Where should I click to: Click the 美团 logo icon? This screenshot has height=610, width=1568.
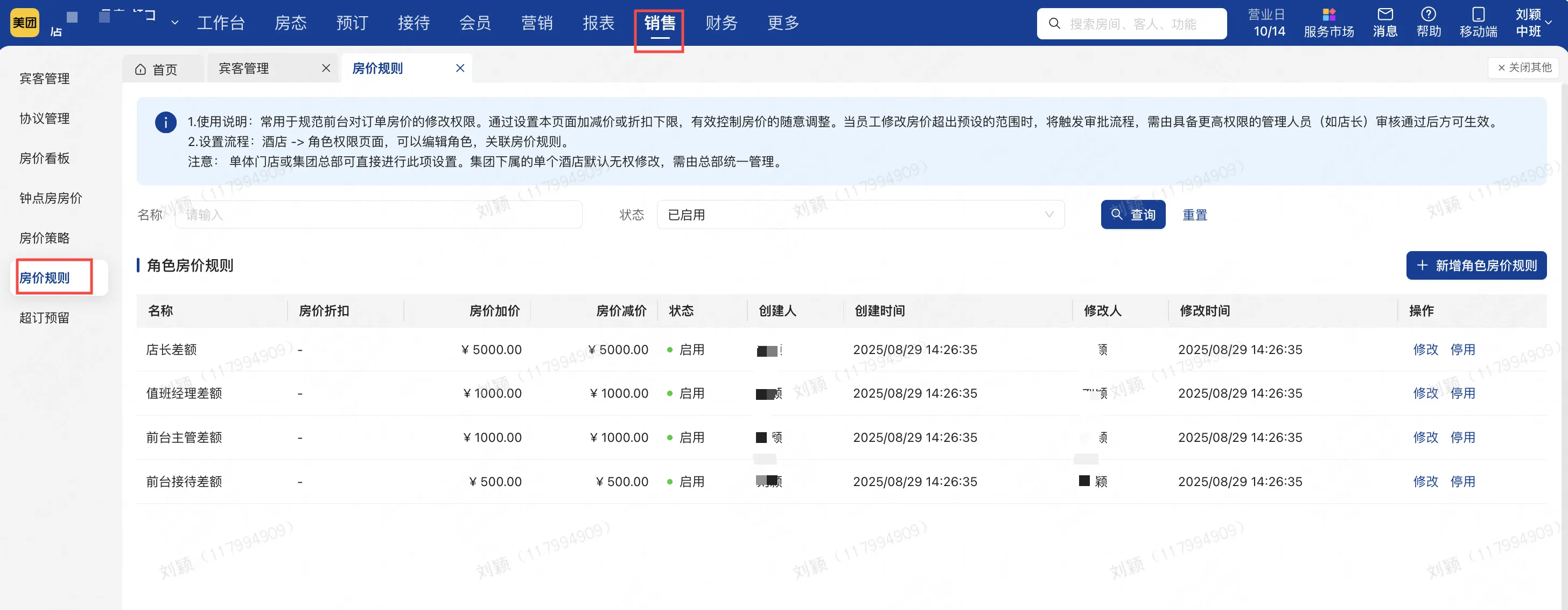coord(25,23)
